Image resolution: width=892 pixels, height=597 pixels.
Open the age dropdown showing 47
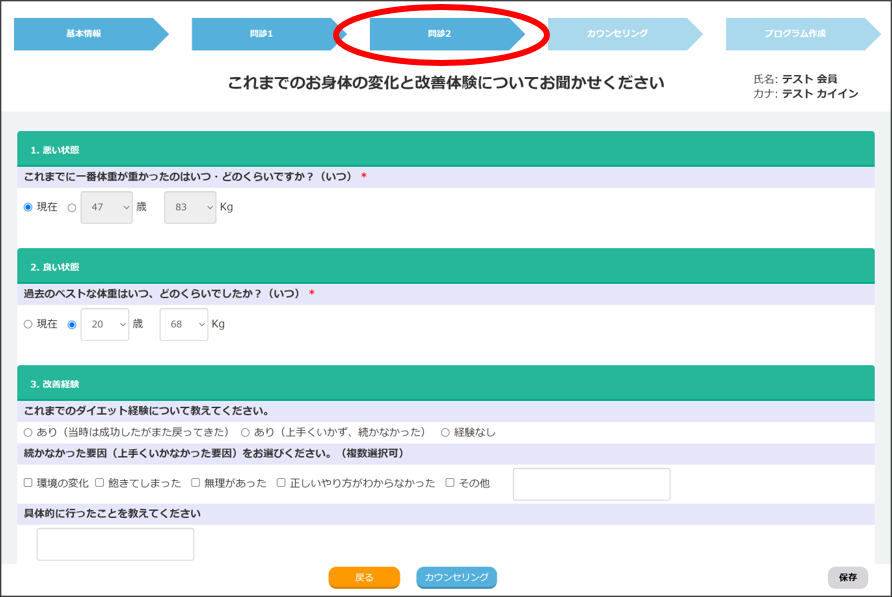click(106, 208)
